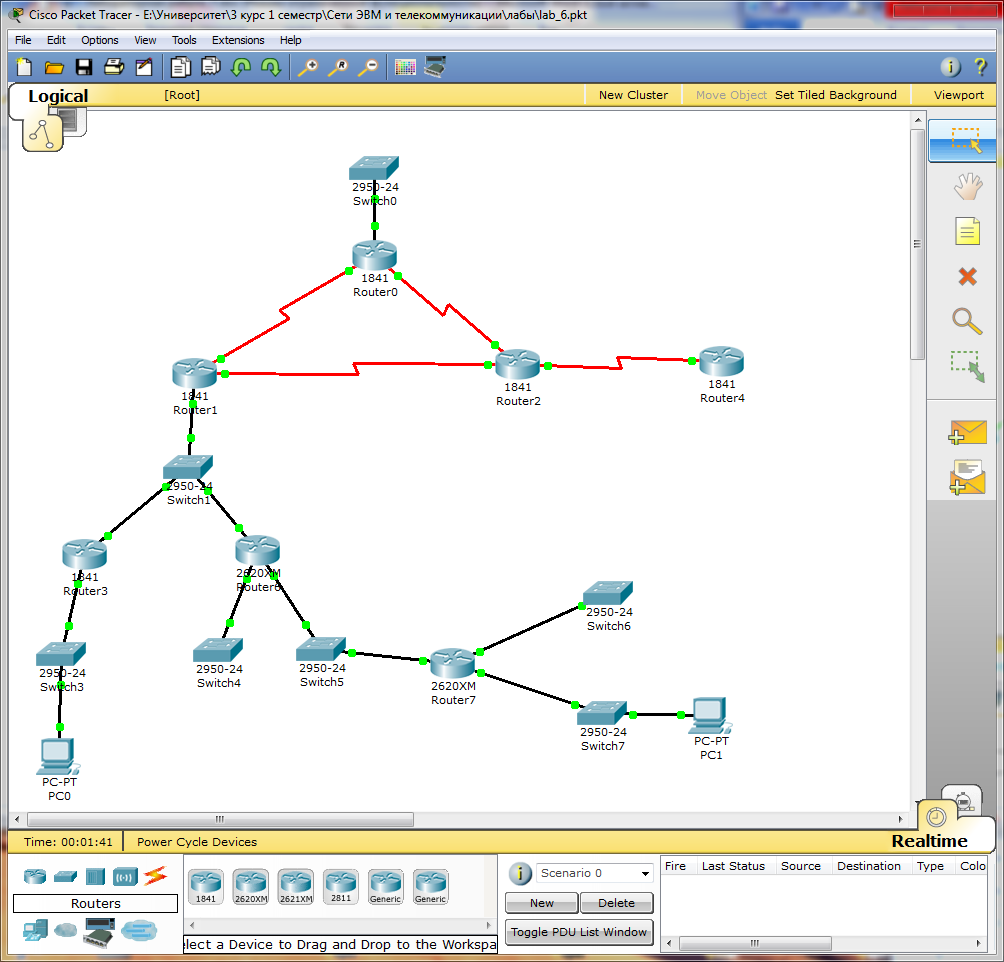The width and height of the screenshot is (1004, 962).
Task: Open the drawing palette icon
Action: pos(405,67)
